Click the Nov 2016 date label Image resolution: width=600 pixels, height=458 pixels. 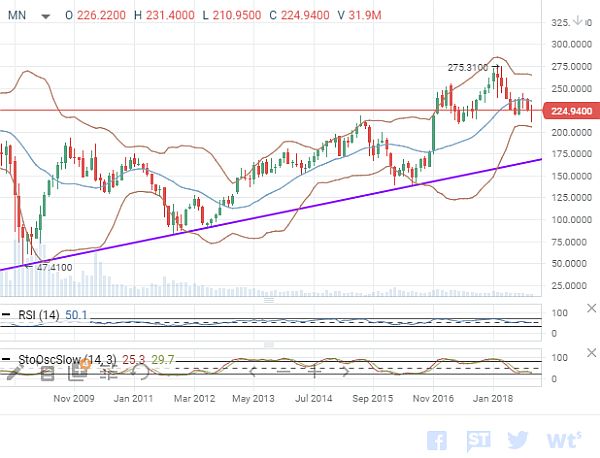click(433, 398)
